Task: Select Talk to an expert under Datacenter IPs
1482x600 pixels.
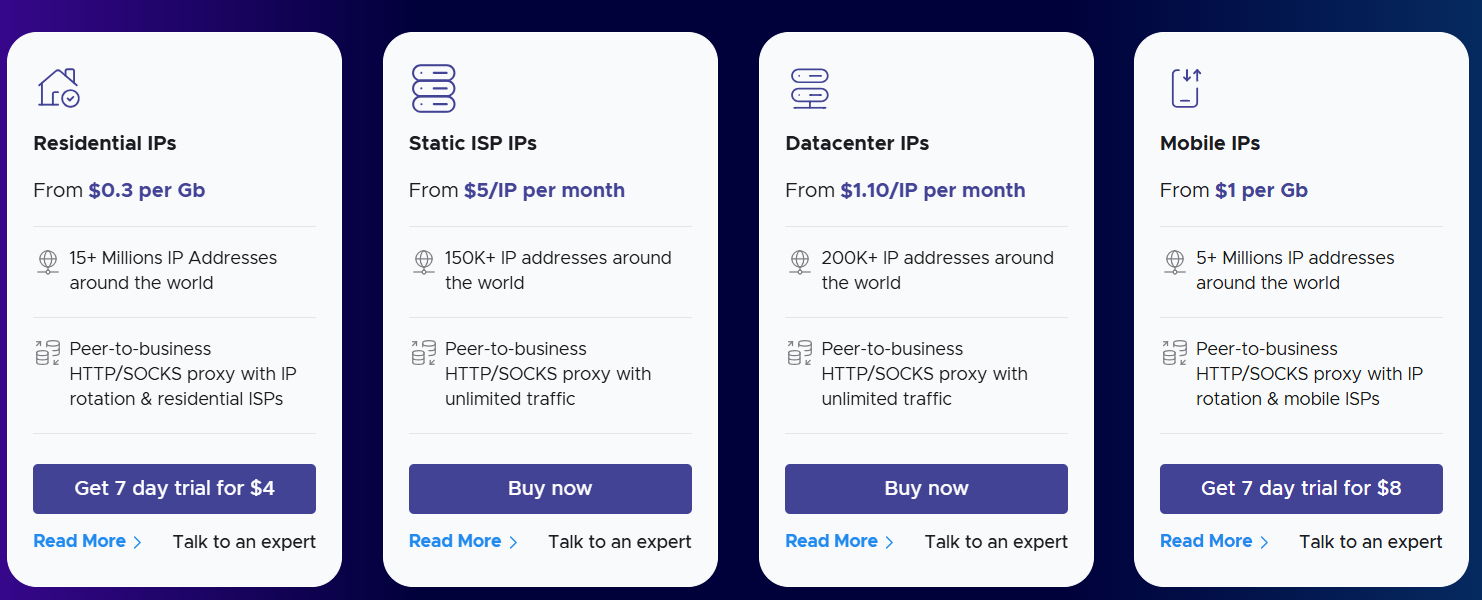Action: coord(996,542)
